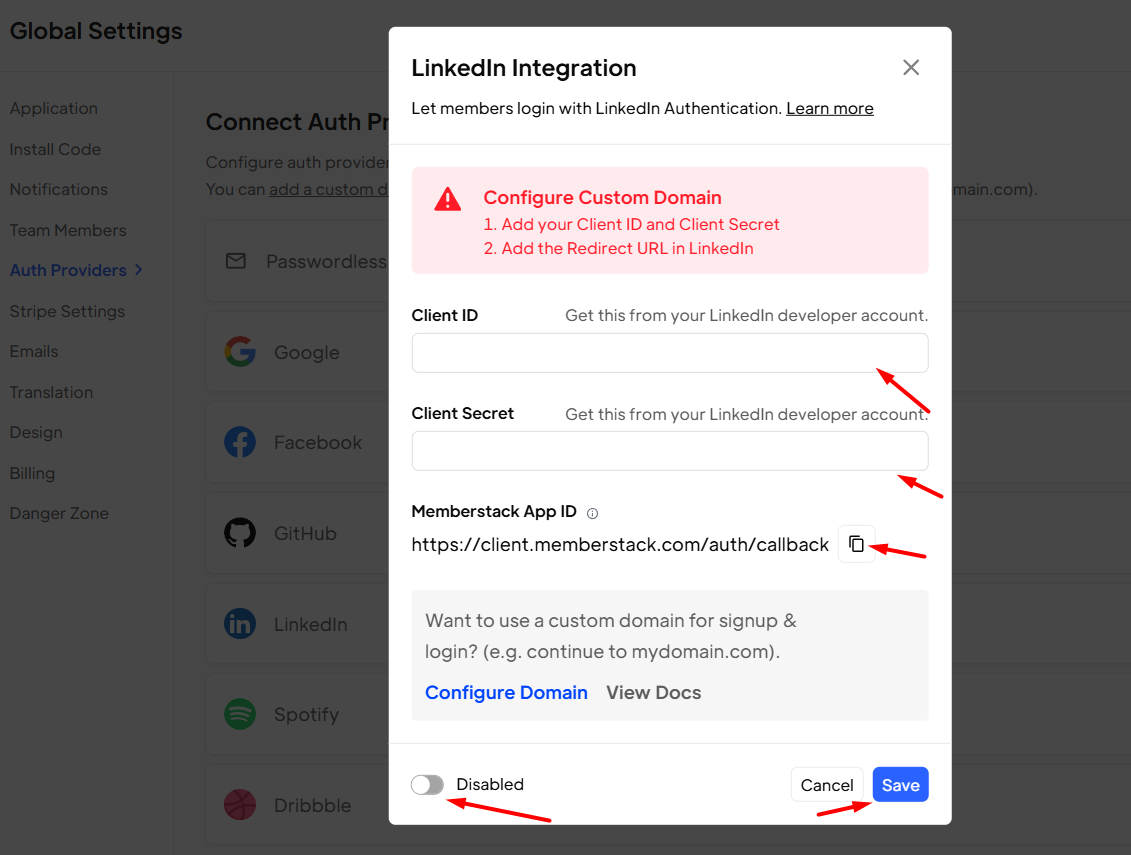Screen dimensions: 1131x855
Task: Click the Facebook logo icon
Action: 240,442
